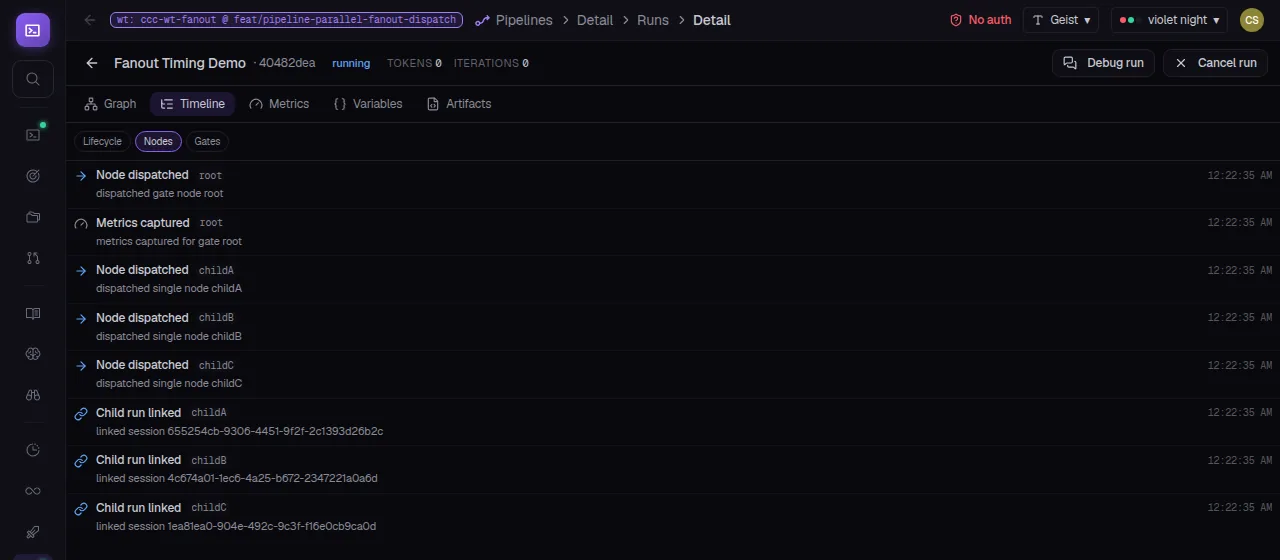Image resolution: width=1280 pixels, height=560 pixels.
Task: Open the rocket sidebar icon
Action: point(33,532)
